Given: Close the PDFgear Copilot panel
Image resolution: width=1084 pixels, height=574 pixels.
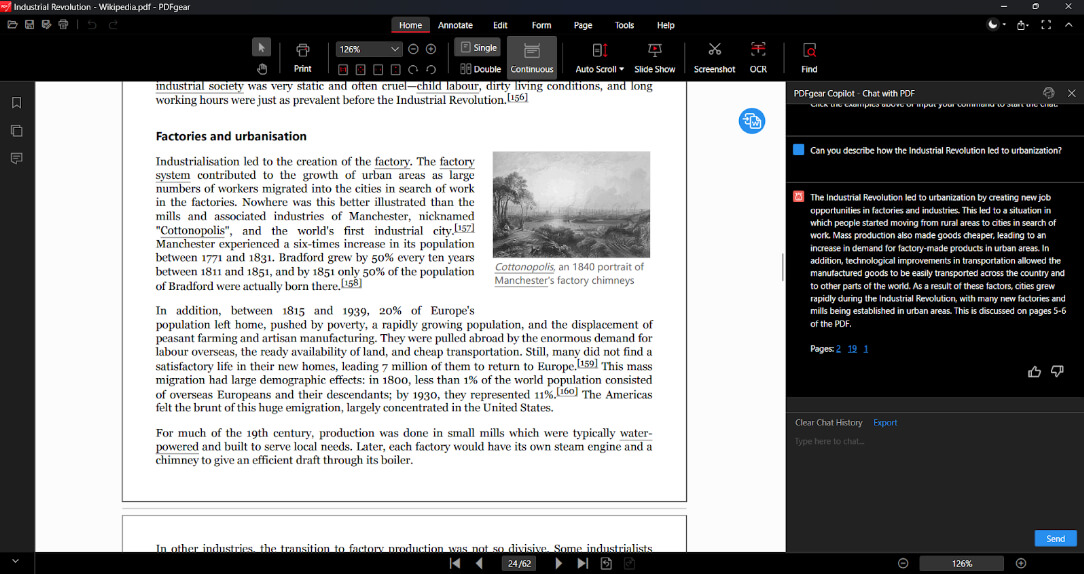Looking at the screenshot, I should pos(1072,93).
